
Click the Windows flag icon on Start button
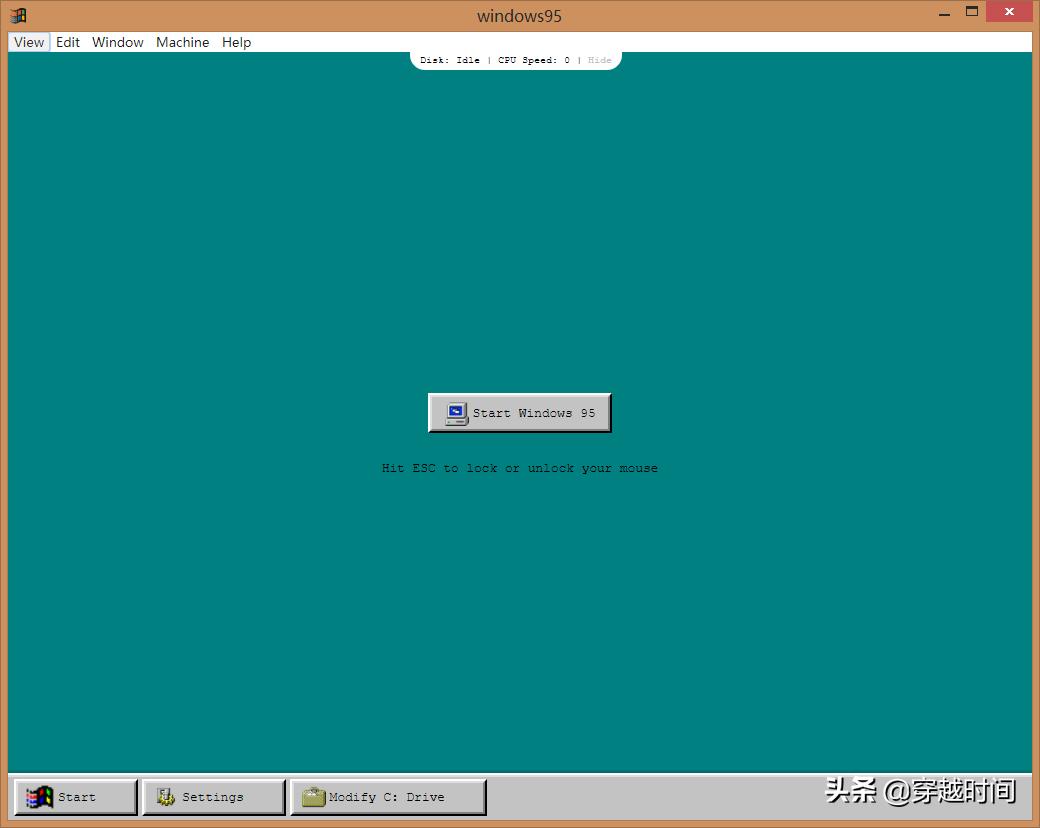coord(39,796)
